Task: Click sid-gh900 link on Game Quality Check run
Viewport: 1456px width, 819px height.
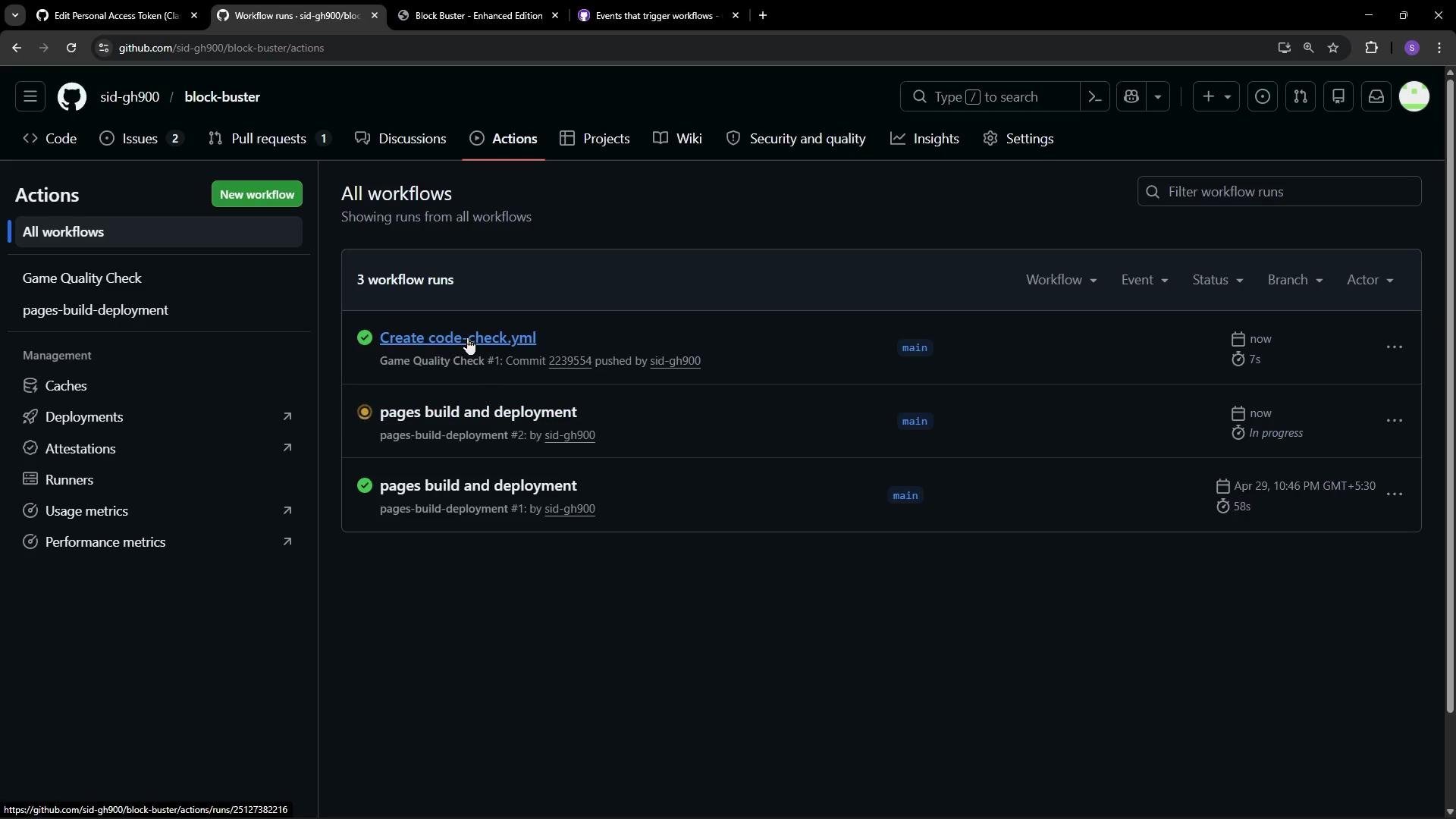Action: coord(675,361)
